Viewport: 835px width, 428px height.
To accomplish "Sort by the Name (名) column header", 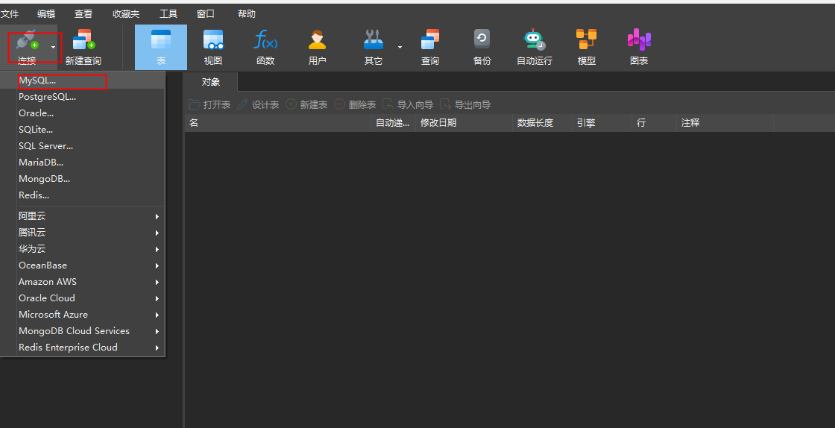I will pos(278,123).
